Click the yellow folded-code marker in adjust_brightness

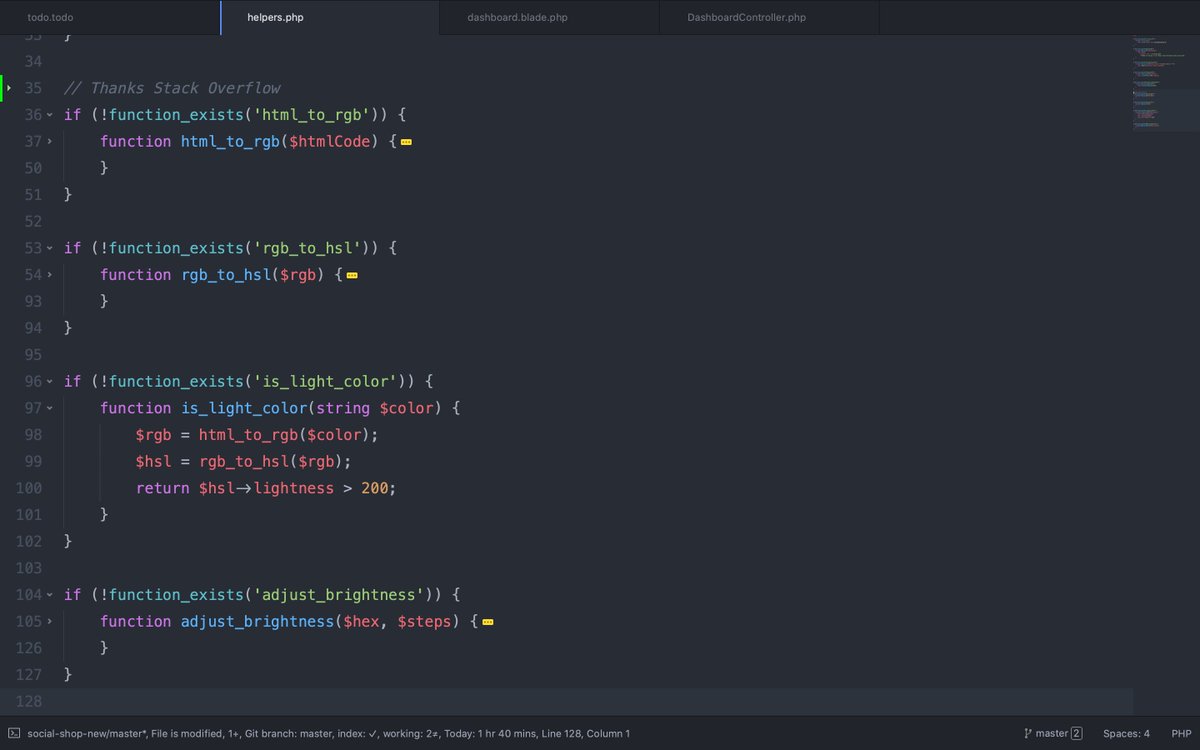487,621
